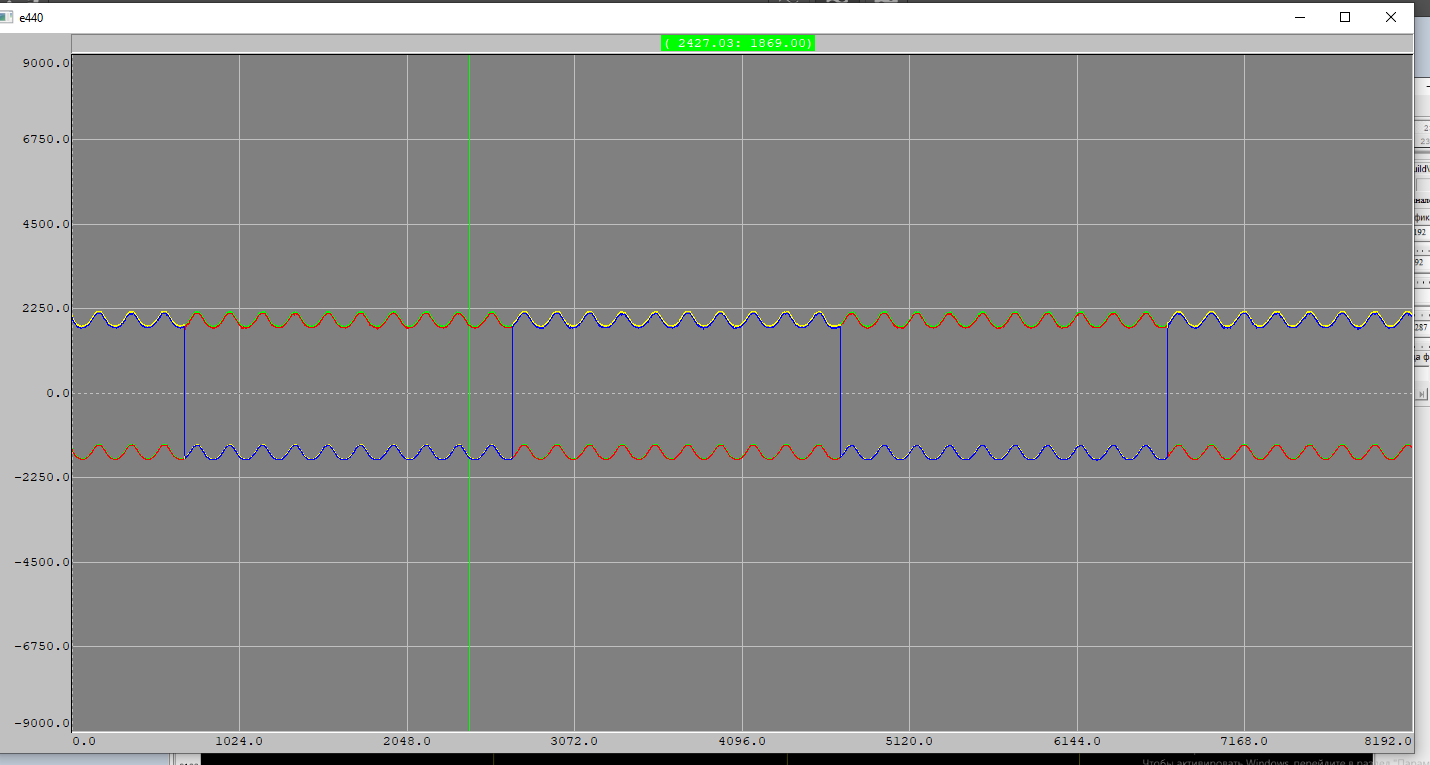Click the -6750.0 y-axis label
This screenshot has height=765, width=1430.
coord(42,646)
